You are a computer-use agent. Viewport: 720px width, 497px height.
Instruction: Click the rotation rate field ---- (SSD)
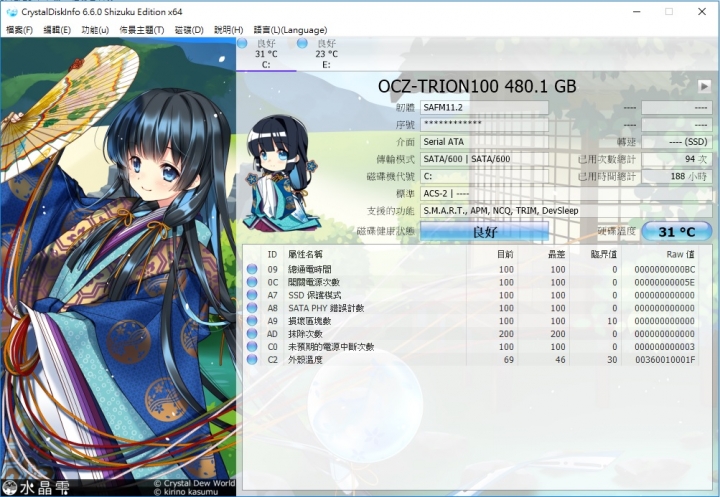pos(676,142)
